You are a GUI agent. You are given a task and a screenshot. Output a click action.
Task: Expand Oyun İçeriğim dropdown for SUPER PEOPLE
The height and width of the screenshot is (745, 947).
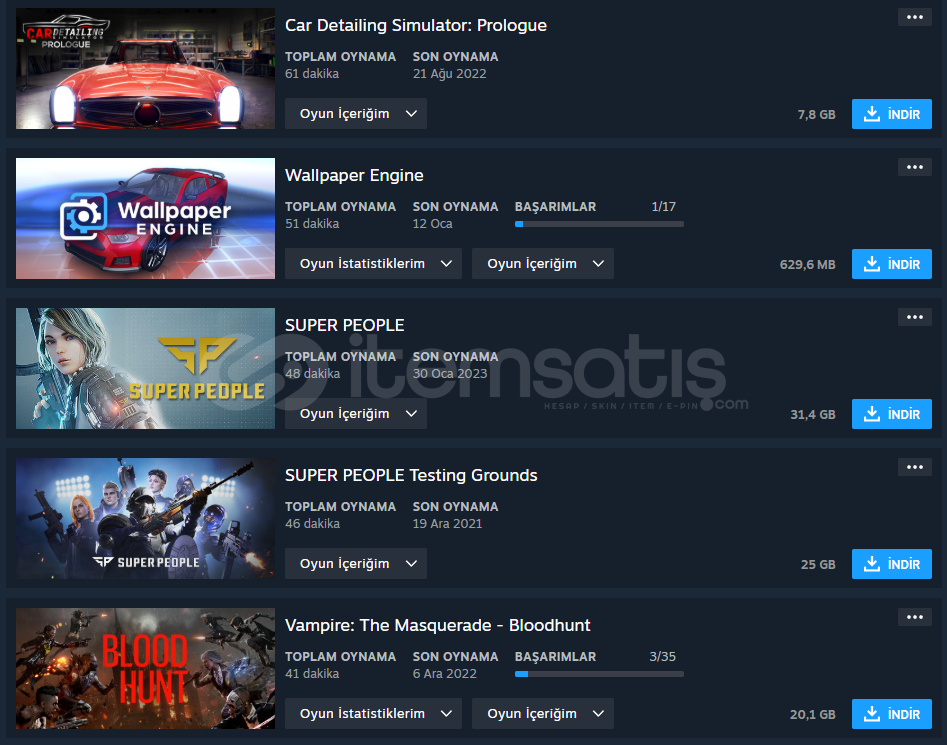pos(356,414)
